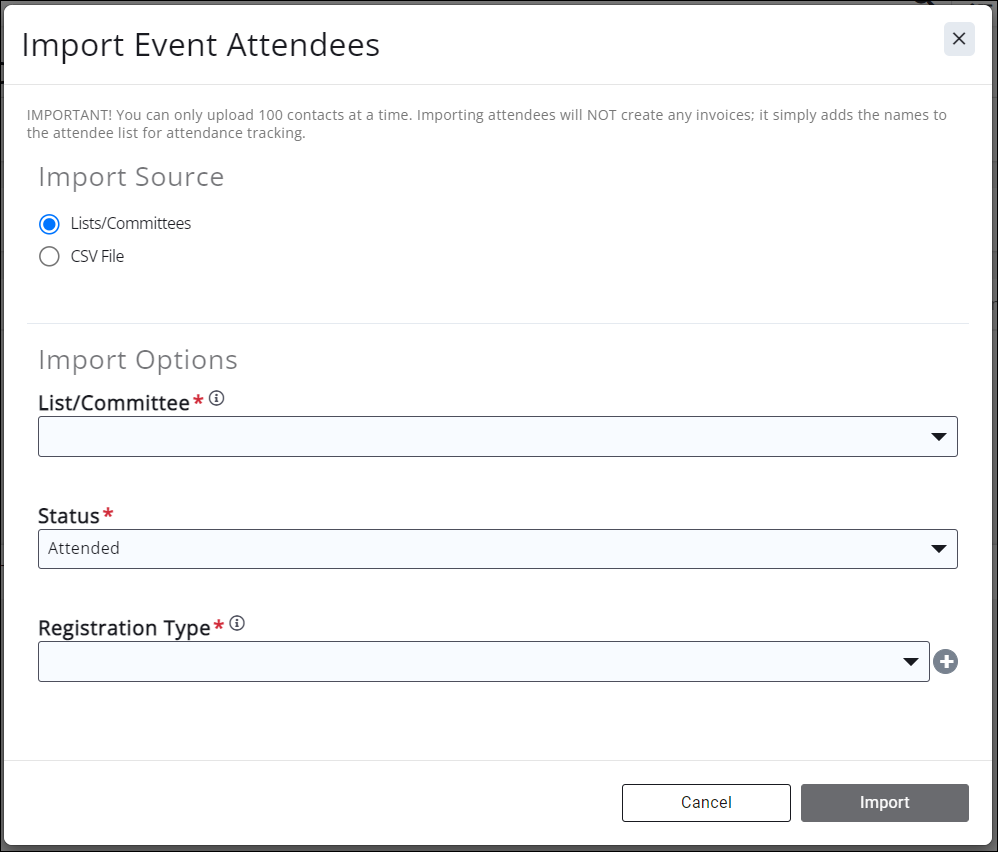Choose the CSV File radio button
This screenshot has width=998, height=852.
(49, 257)
